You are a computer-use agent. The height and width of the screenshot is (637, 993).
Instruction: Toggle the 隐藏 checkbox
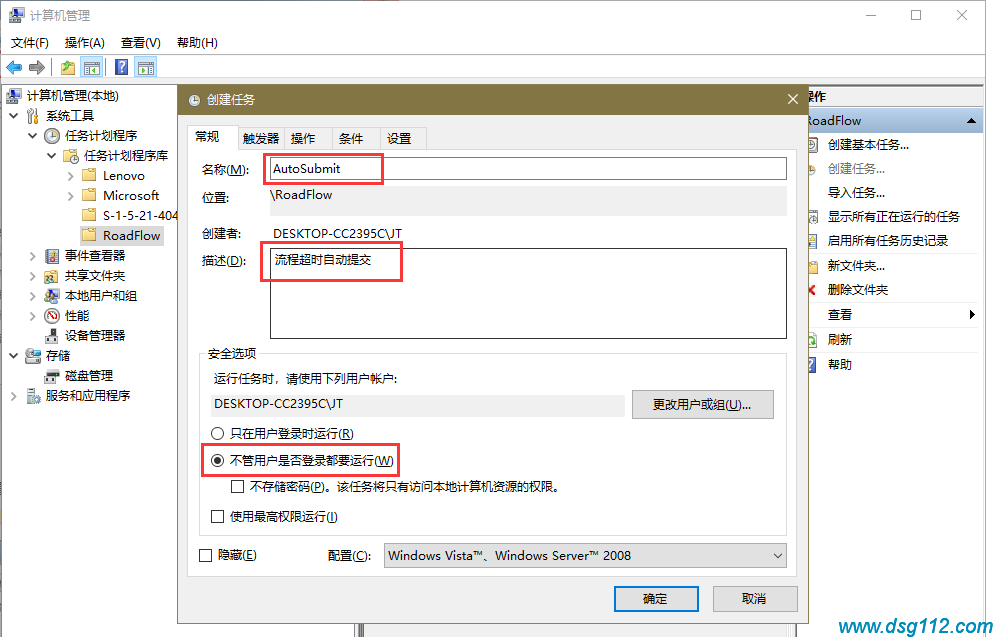pos(205,555)
